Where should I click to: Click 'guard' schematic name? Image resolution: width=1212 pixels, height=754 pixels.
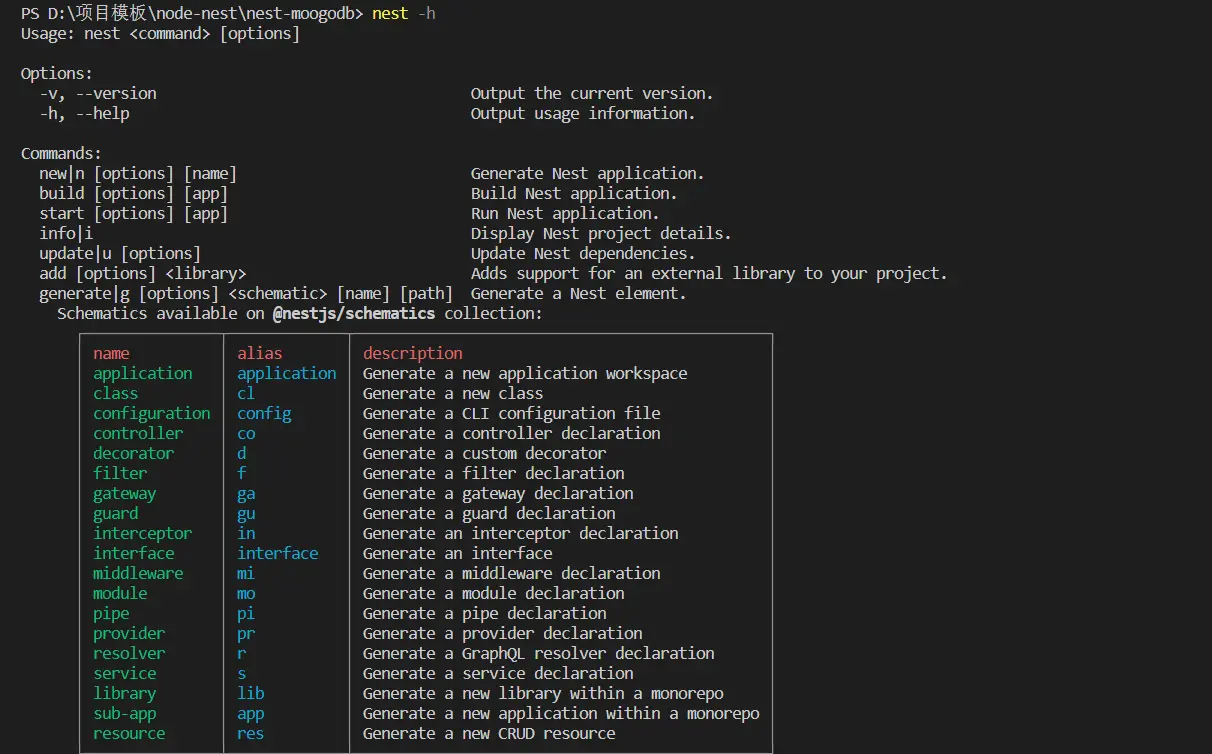pos(116,513)
